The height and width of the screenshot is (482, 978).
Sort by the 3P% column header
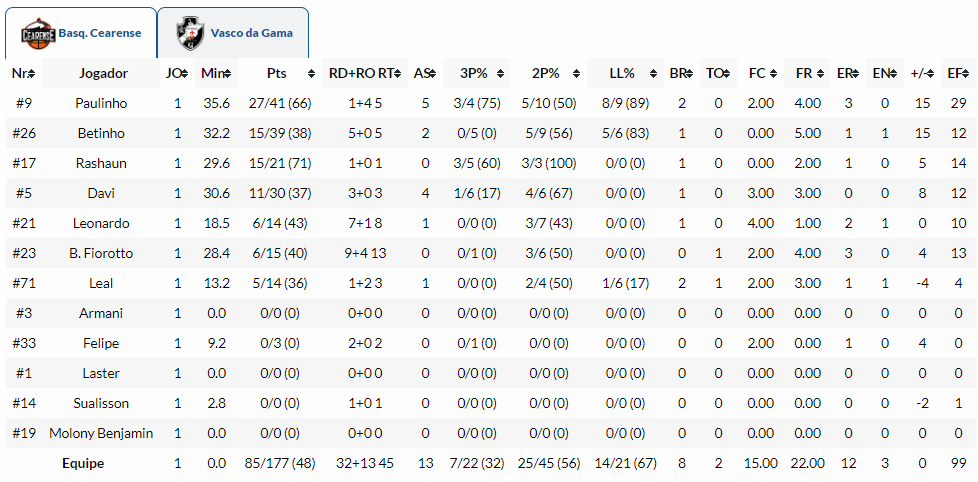(477, 73)
